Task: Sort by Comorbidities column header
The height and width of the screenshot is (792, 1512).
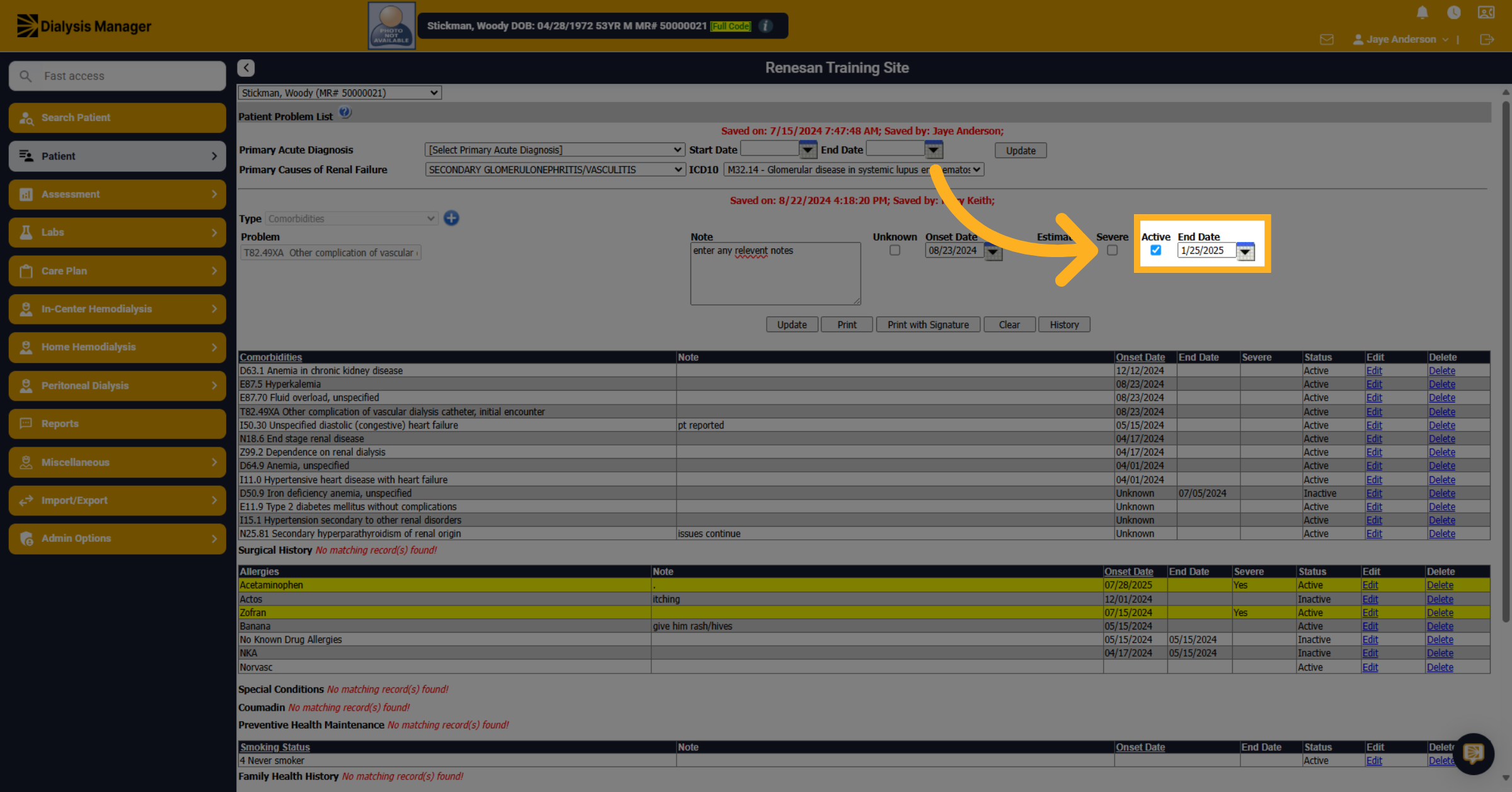Action: click(x=271, y=357)
